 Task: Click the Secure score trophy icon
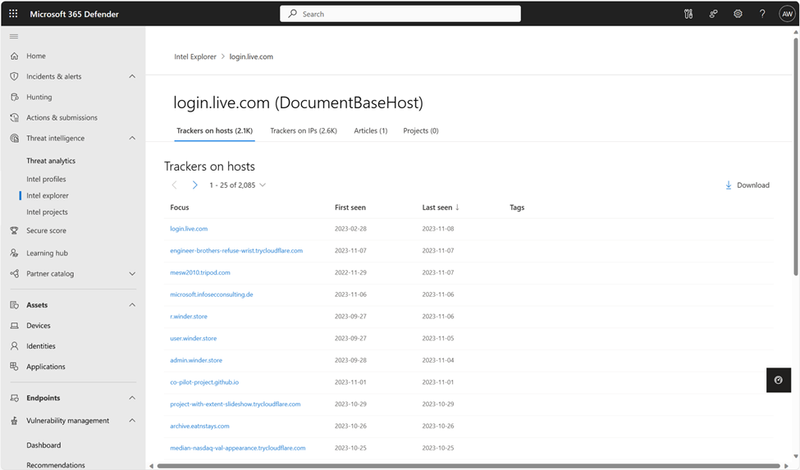[x=14, y=231]
